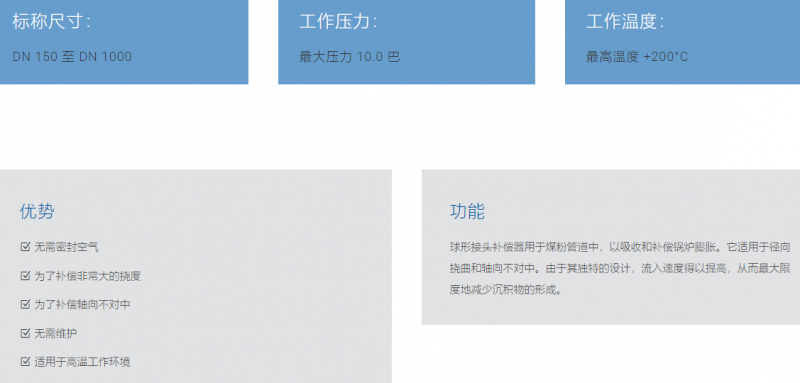Viewport: 800px width, 383px height.
Task: Click the 适用于高温工作环境 list item text
Action: [x=82, y=362]
